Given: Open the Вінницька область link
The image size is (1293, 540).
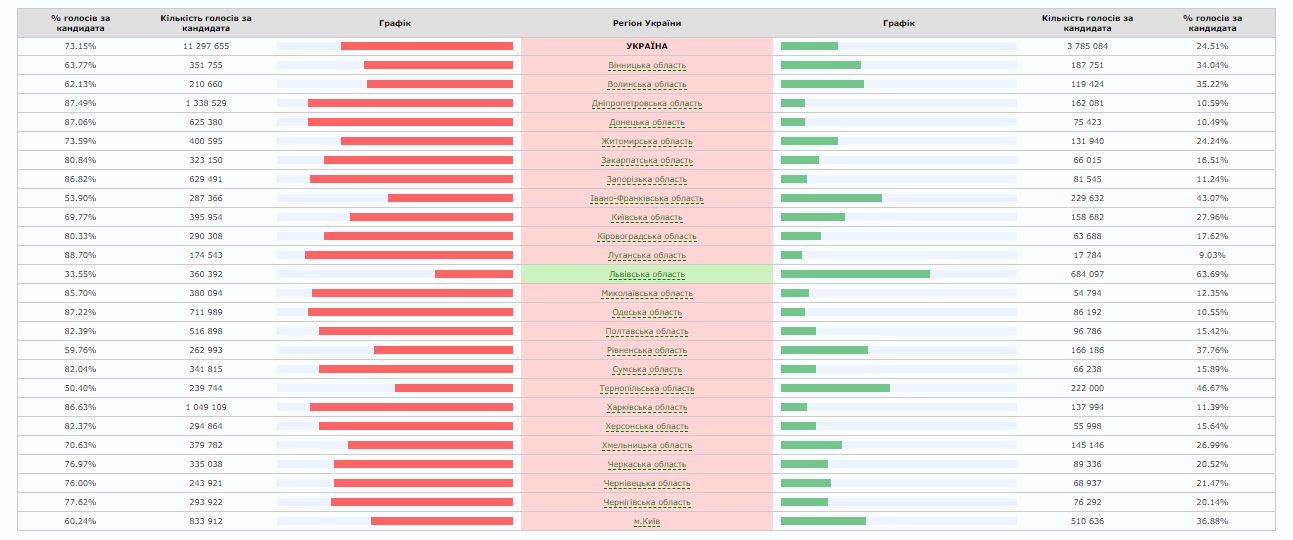Looking at the screenshot, I should tap(647, 66).
